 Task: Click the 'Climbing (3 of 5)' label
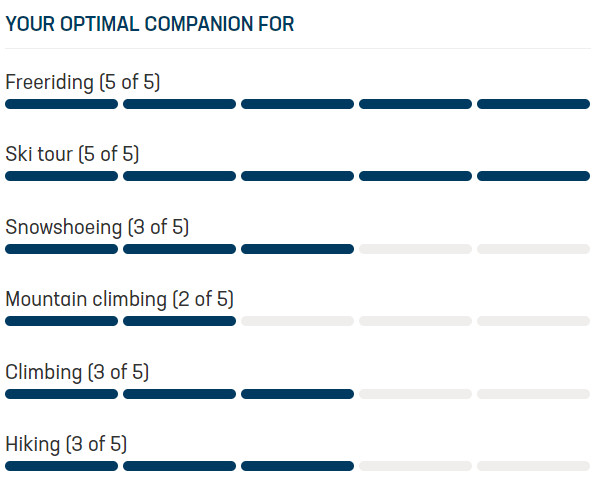pyautogui.click(x=77, y=372)
